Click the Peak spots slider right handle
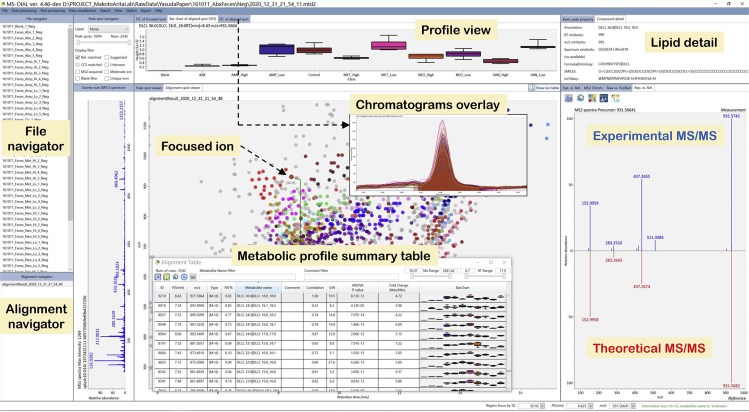 pos(127,43)
